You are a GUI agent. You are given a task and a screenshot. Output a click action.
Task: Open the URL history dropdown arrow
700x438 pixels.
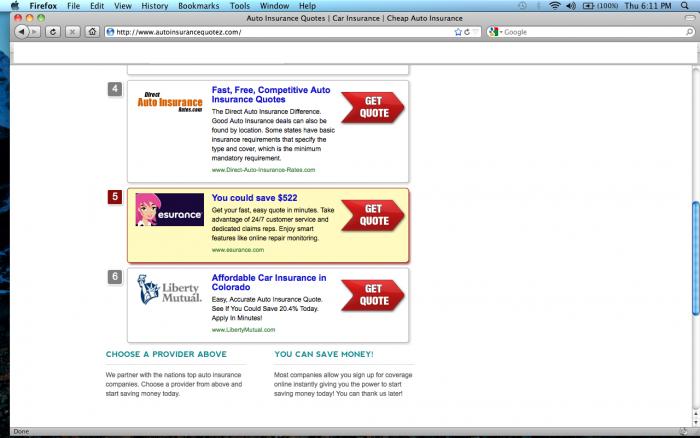[475, 32]
